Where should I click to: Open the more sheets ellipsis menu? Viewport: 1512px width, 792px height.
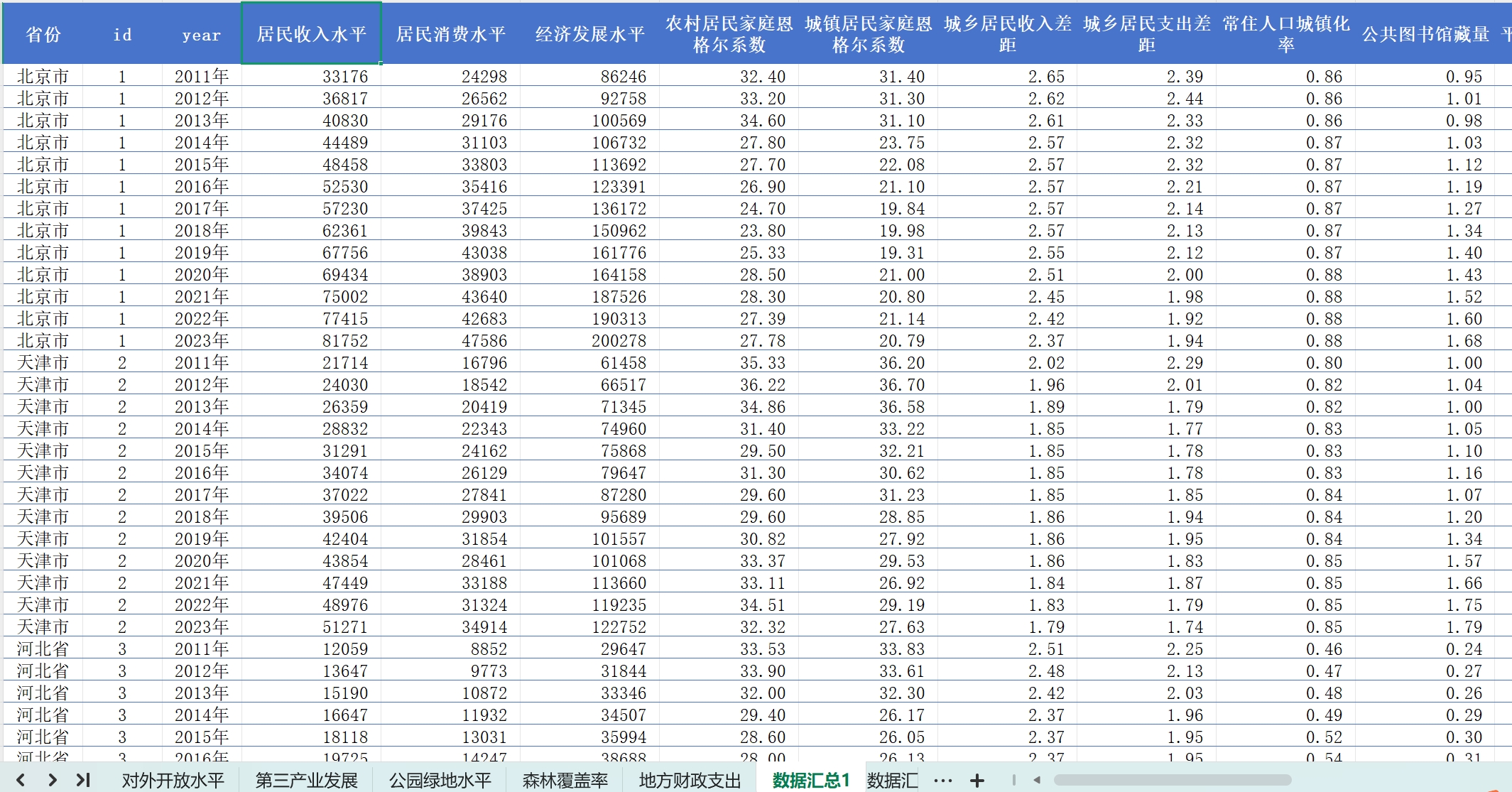click(x=943, y=781)
